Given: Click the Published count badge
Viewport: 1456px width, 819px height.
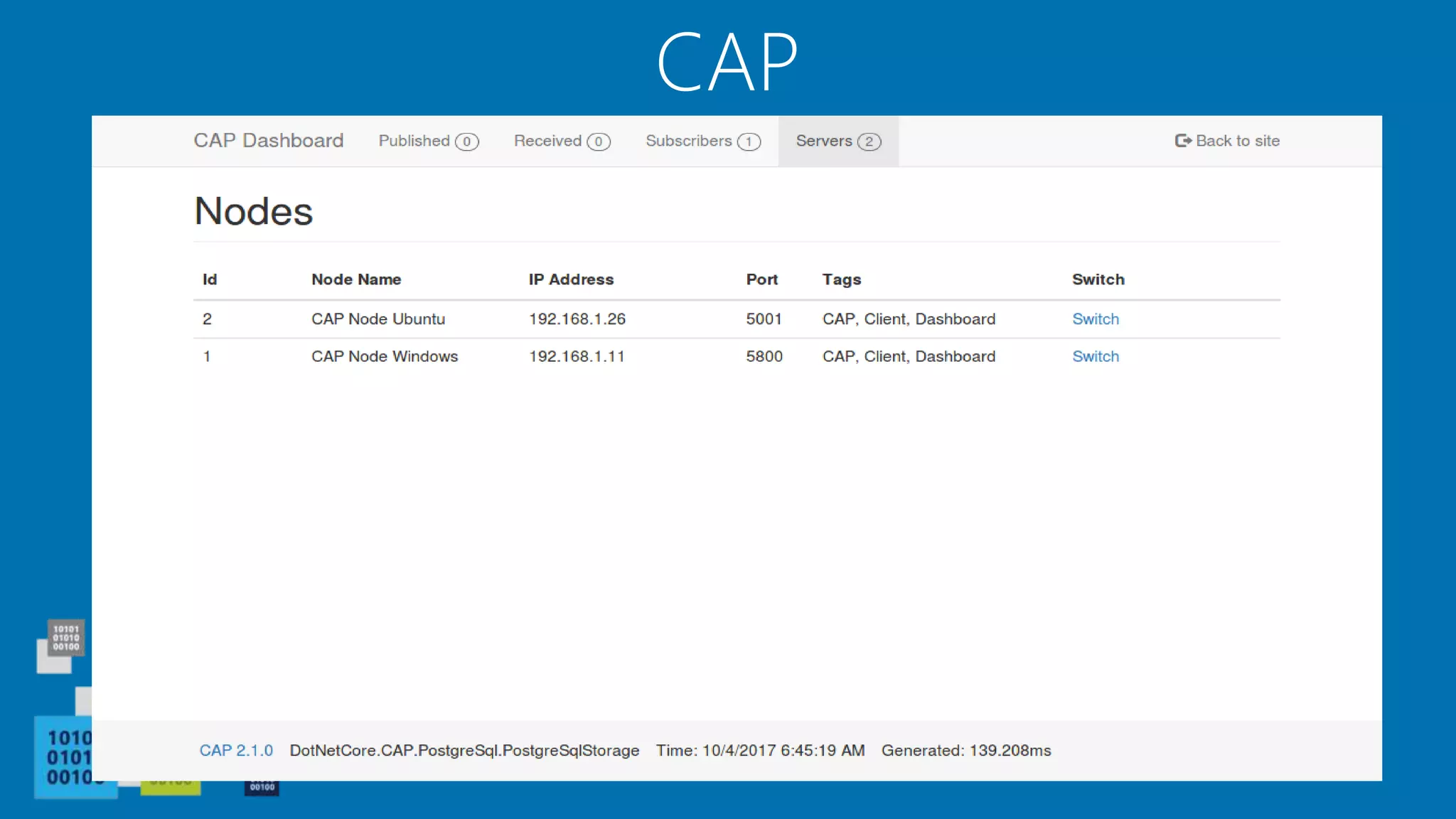Looking at the screenshot, I should point(467,141).
